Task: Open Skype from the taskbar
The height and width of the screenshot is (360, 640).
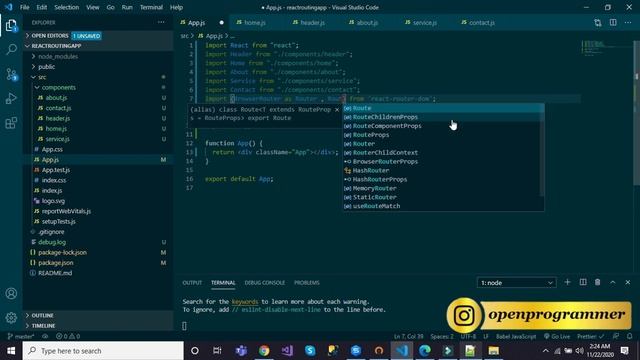Action: [x=310, y=351]
